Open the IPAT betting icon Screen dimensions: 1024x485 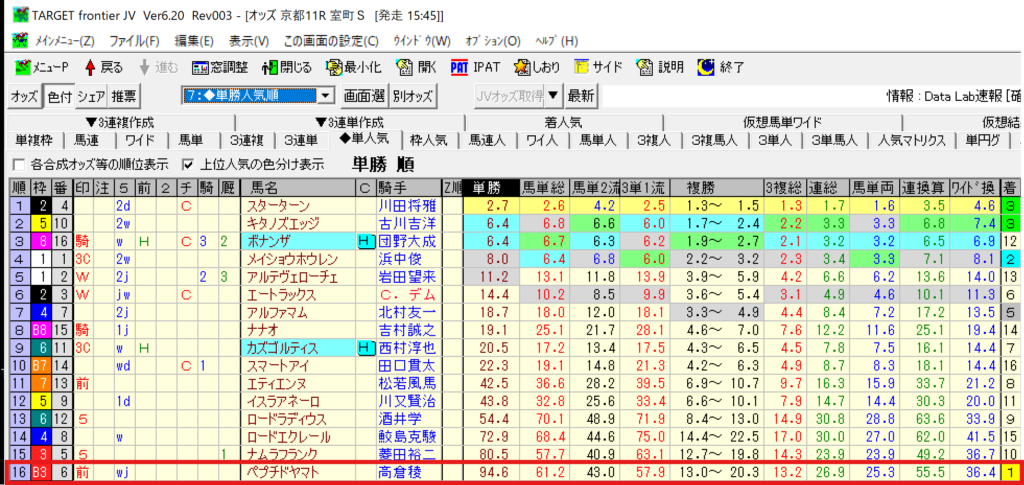pos(475,67)
